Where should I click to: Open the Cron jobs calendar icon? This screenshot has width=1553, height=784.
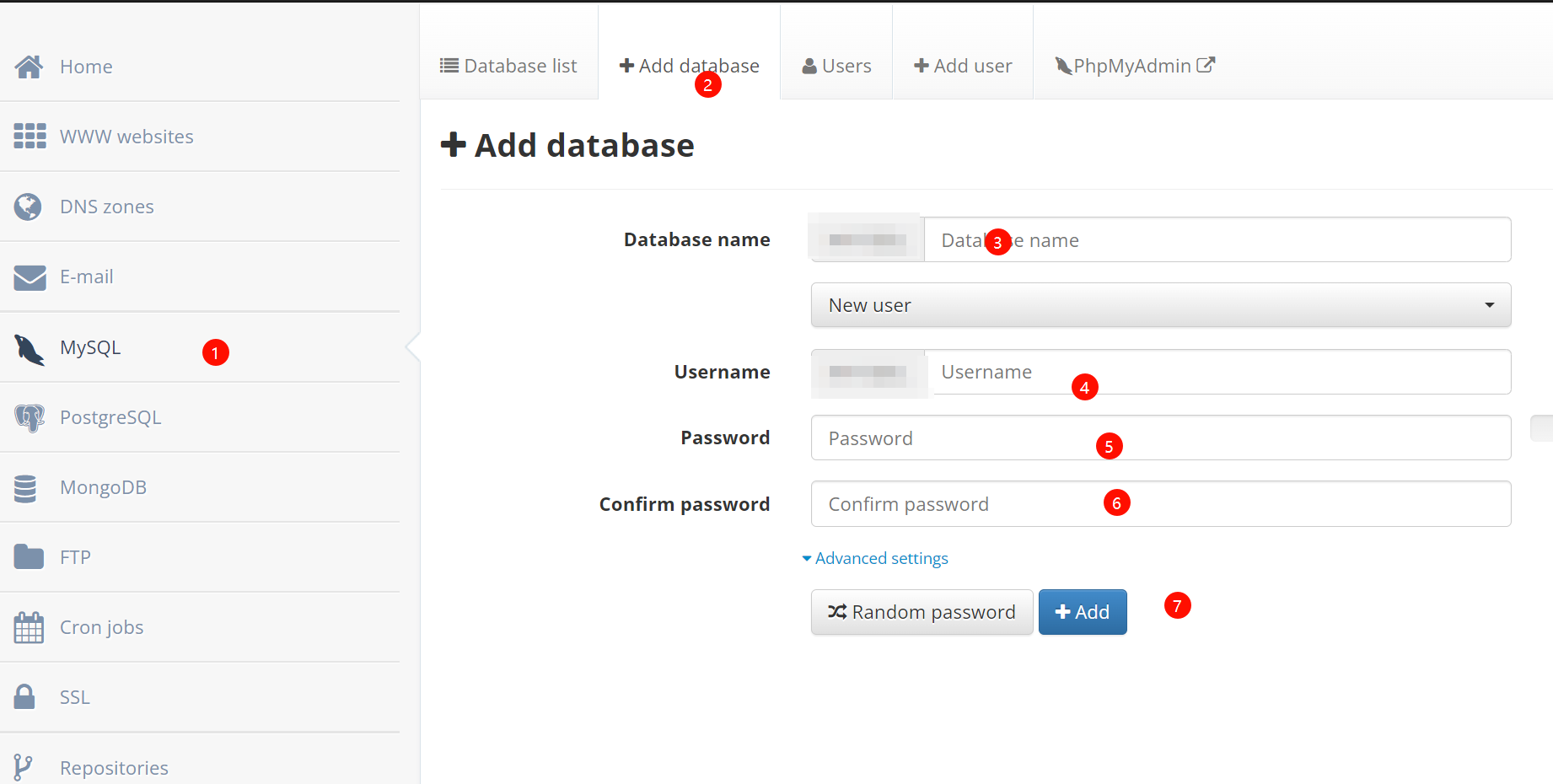click(x=29, y=627)
